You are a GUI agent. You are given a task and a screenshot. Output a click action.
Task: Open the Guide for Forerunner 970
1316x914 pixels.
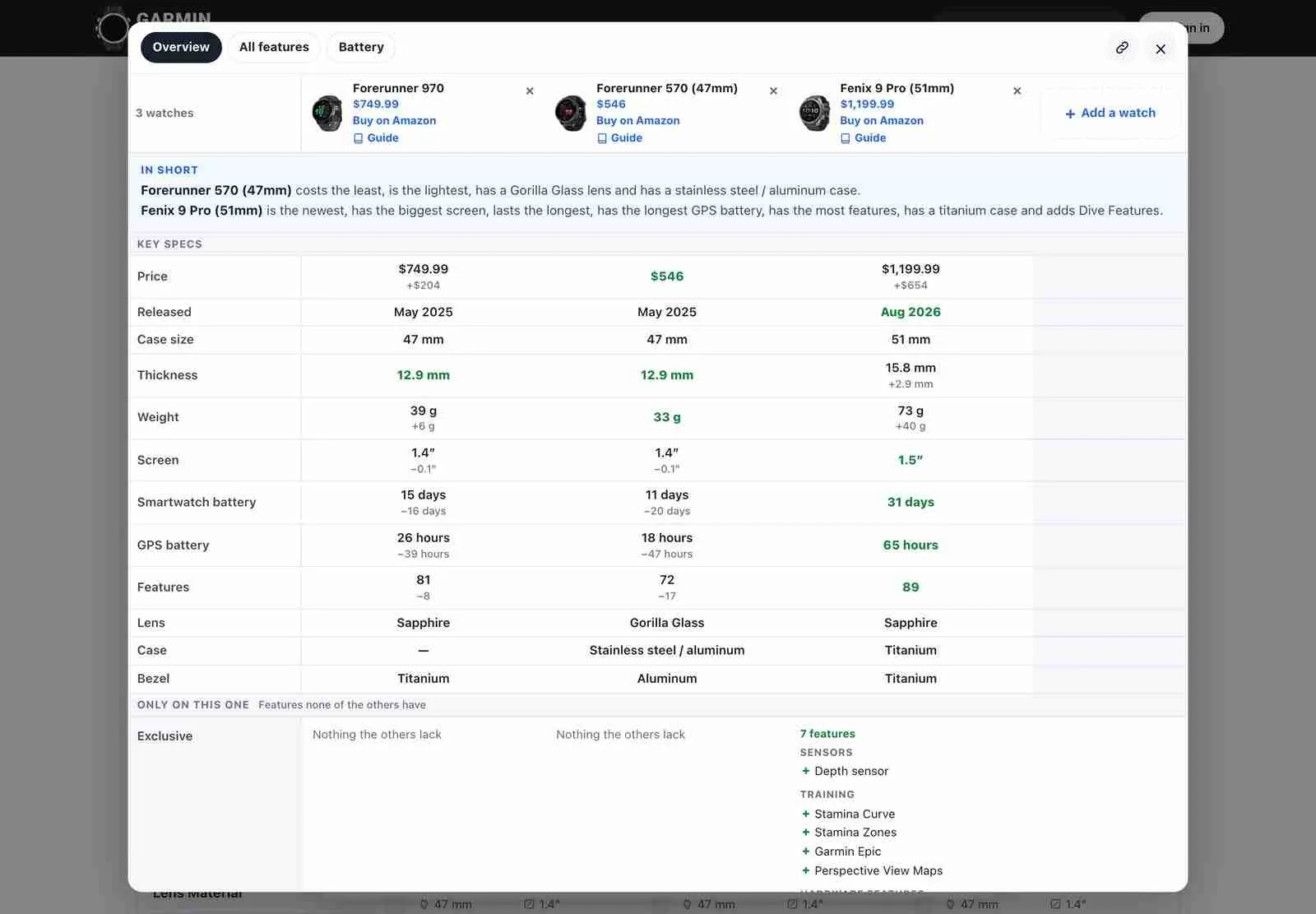(376, 138)
